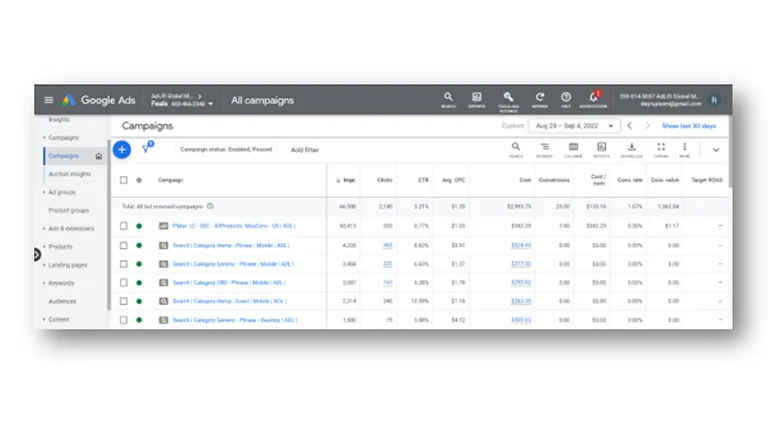This screenshot has width=768, height=424.
Task: Open the Notifications bell icon
Action: [593, 99]
